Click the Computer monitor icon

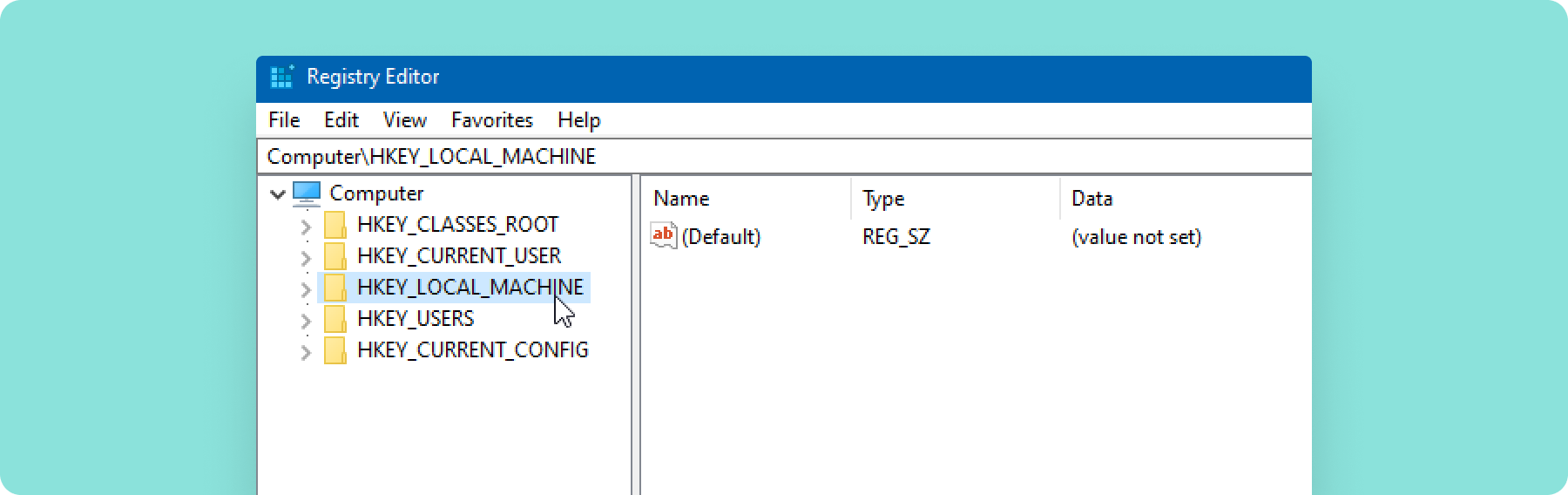307,193
